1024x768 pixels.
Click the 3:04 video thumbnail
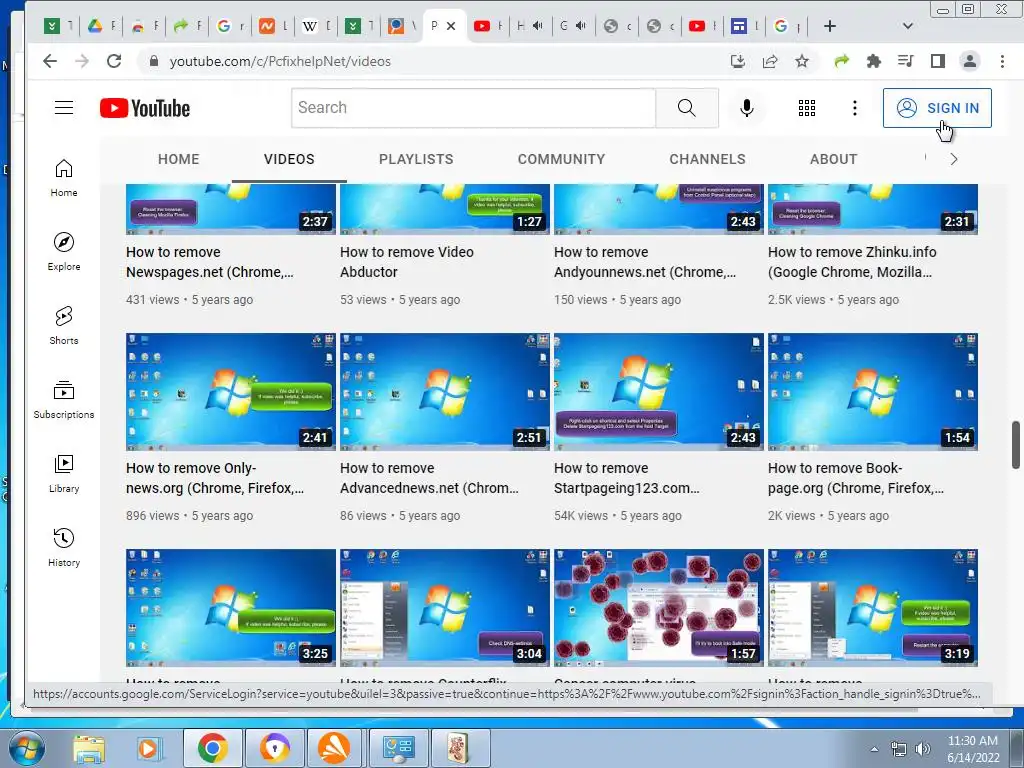445,608
